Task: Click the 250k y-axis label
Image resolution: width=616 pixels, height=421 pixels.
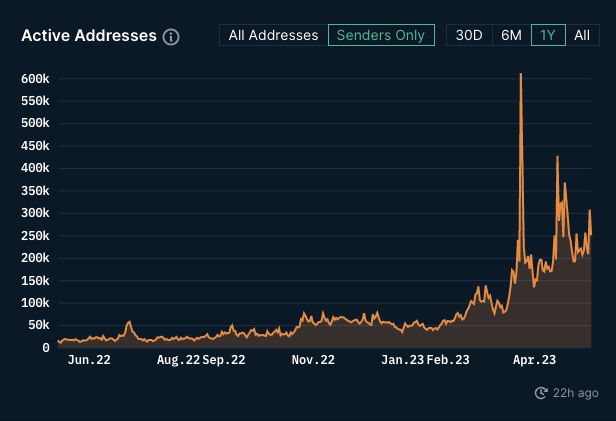Action: pos(35,236)
